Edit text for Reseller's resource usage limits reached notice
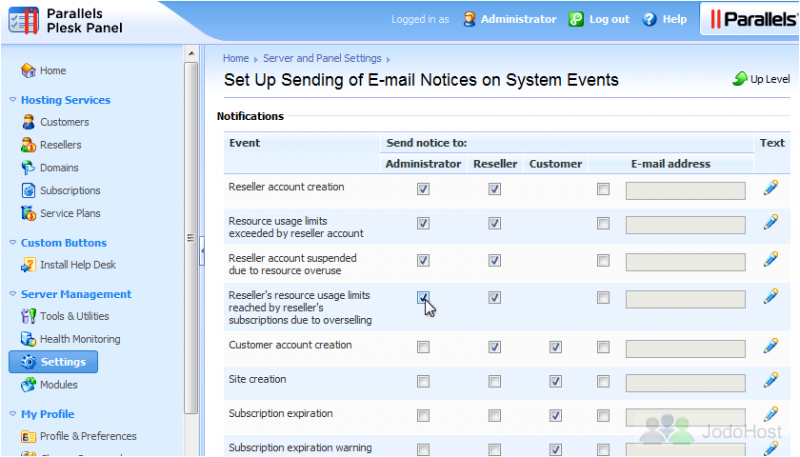Screen dimensions: 800x457 (771, 296)
